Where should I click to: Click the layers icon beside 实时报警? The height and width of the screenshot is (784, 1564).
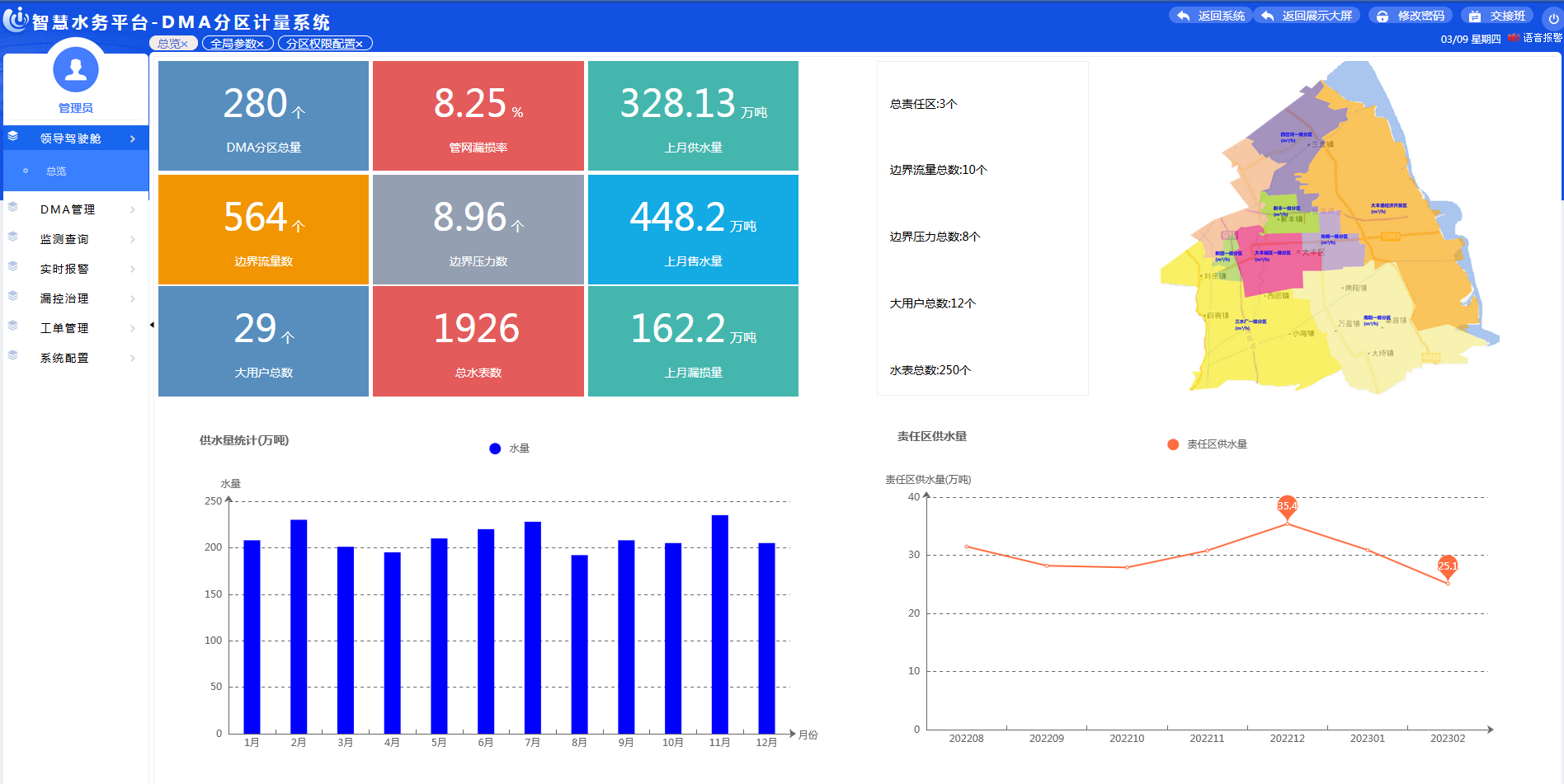coord(13,267)
